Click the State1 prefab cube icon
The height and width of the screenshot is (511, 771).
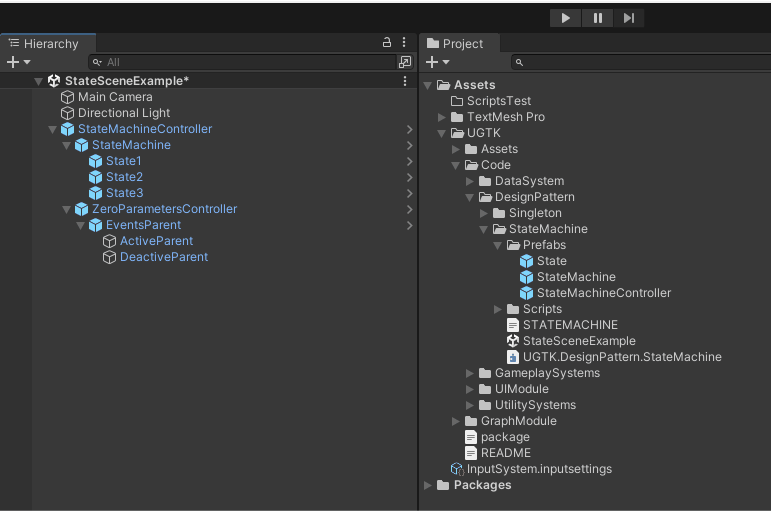95,161
